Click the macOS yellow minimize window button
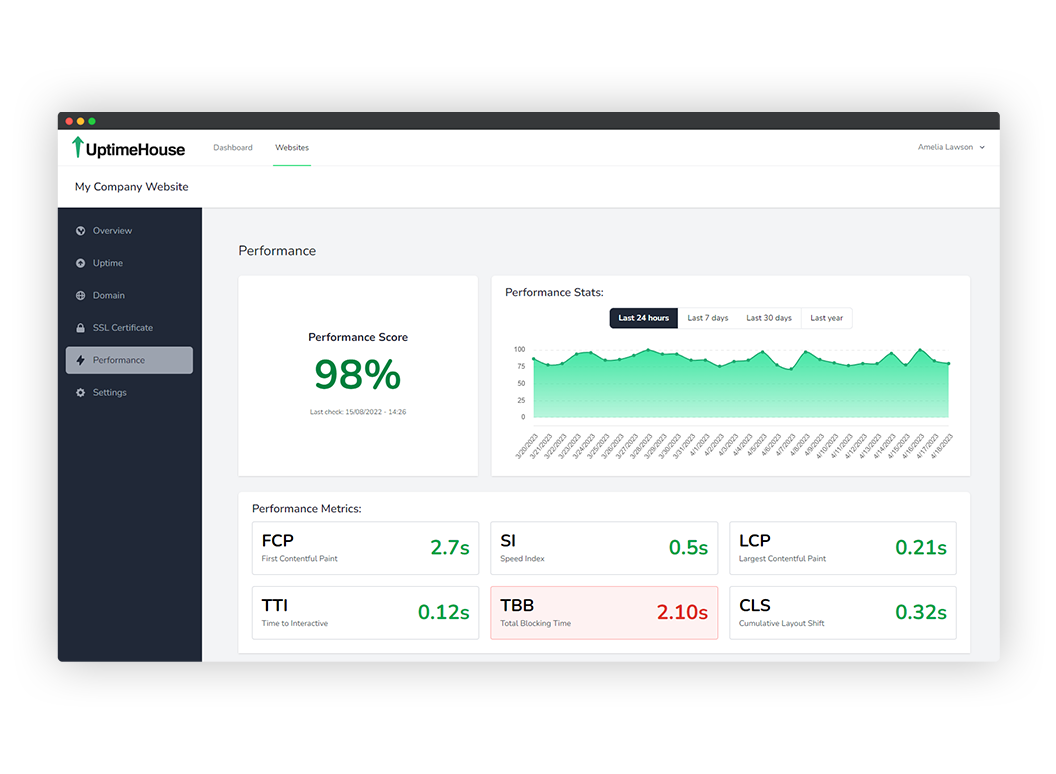 [81, 121]
